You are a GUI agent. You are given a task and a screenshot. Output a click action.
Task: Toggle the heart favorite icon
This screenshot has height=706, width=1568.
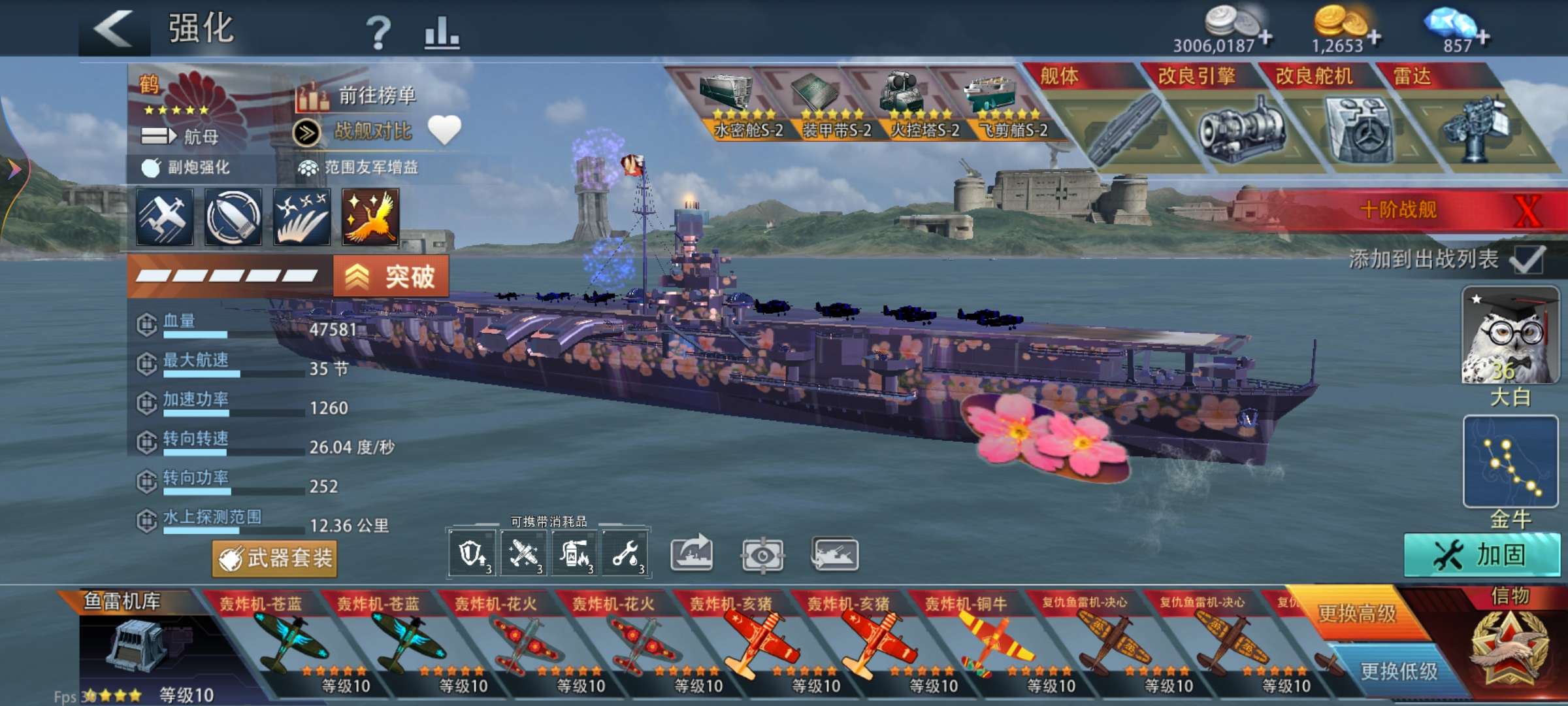coord(444,130)
